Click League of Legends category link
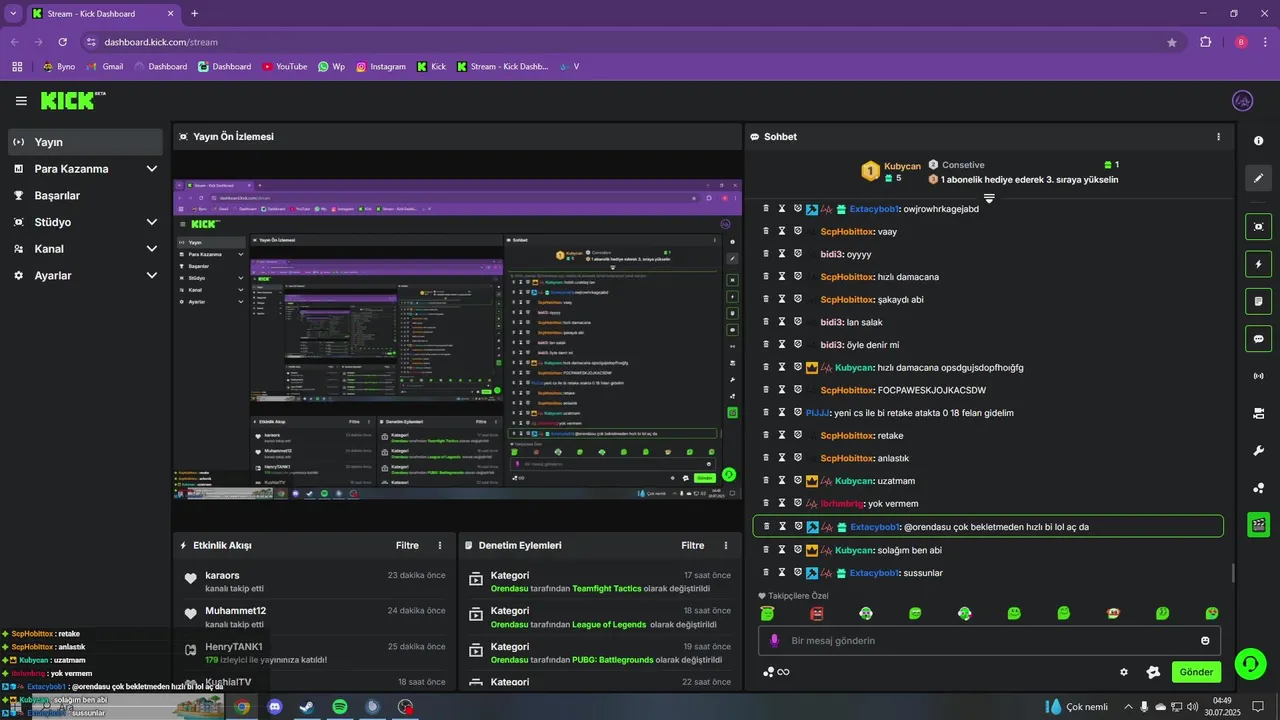Screen dimensions: 1280x720 pyautogui.click(x=609, y=624)
